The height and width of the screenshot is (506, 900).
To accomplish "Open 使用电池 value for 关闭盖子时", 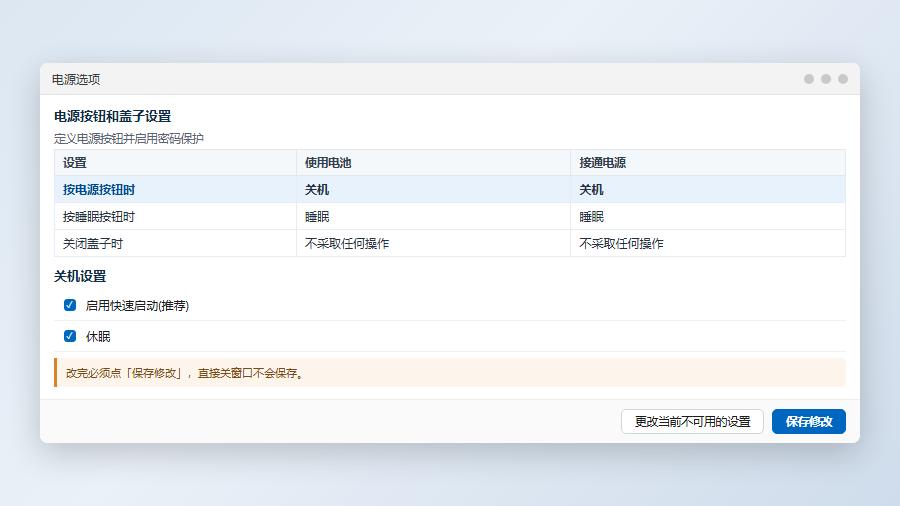I will click(x=347, y=243).
